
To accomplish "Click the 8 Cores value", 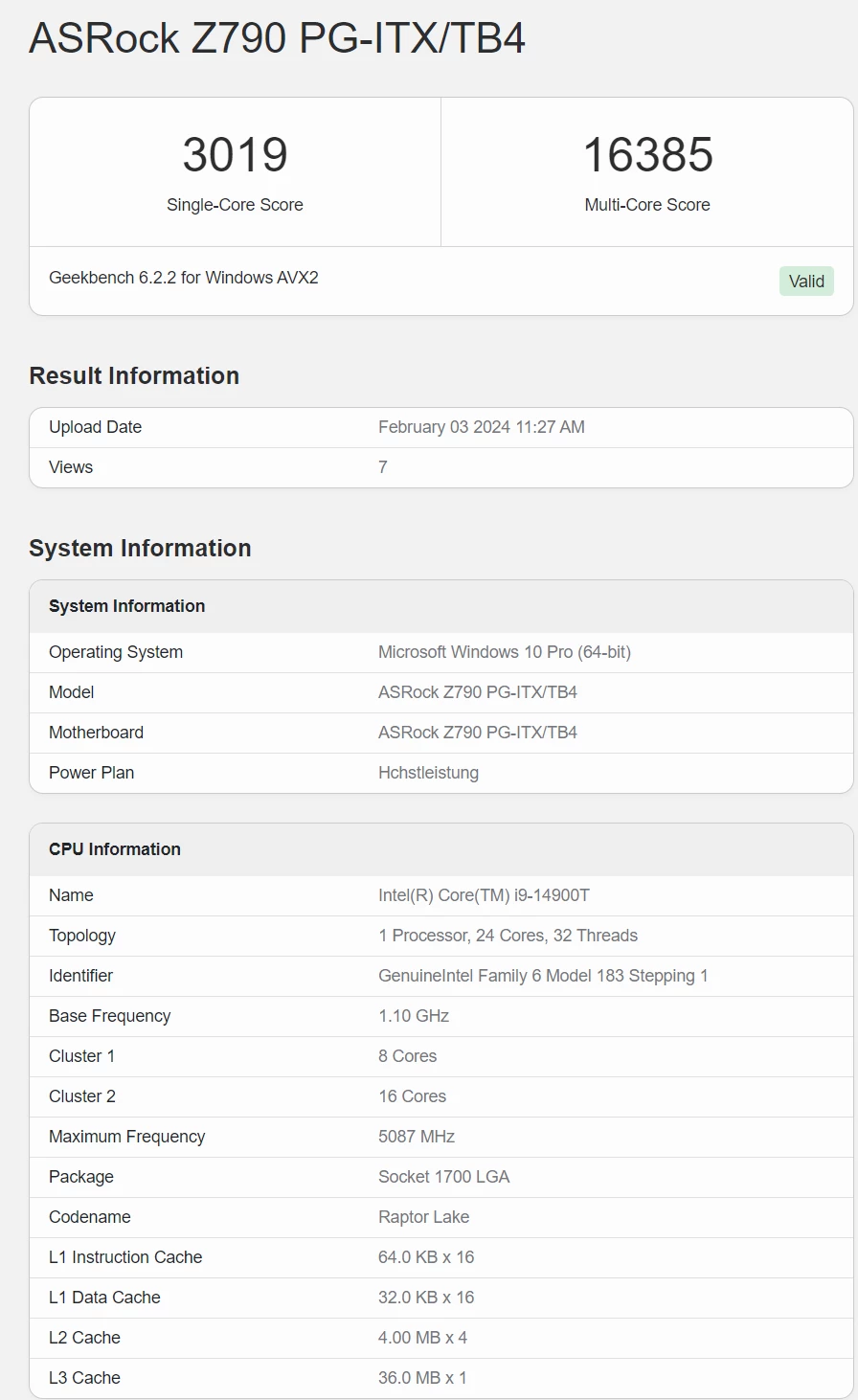I will [x=407, y=1056].
